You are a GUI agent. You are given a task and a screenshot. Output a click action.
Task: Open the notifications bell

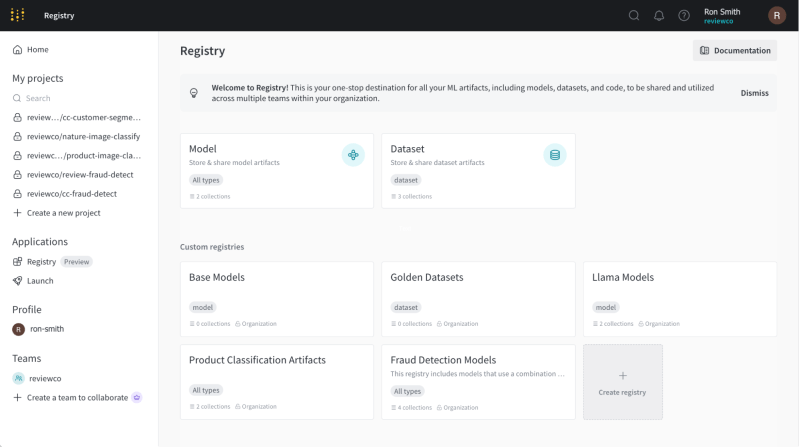click(659, 15)
